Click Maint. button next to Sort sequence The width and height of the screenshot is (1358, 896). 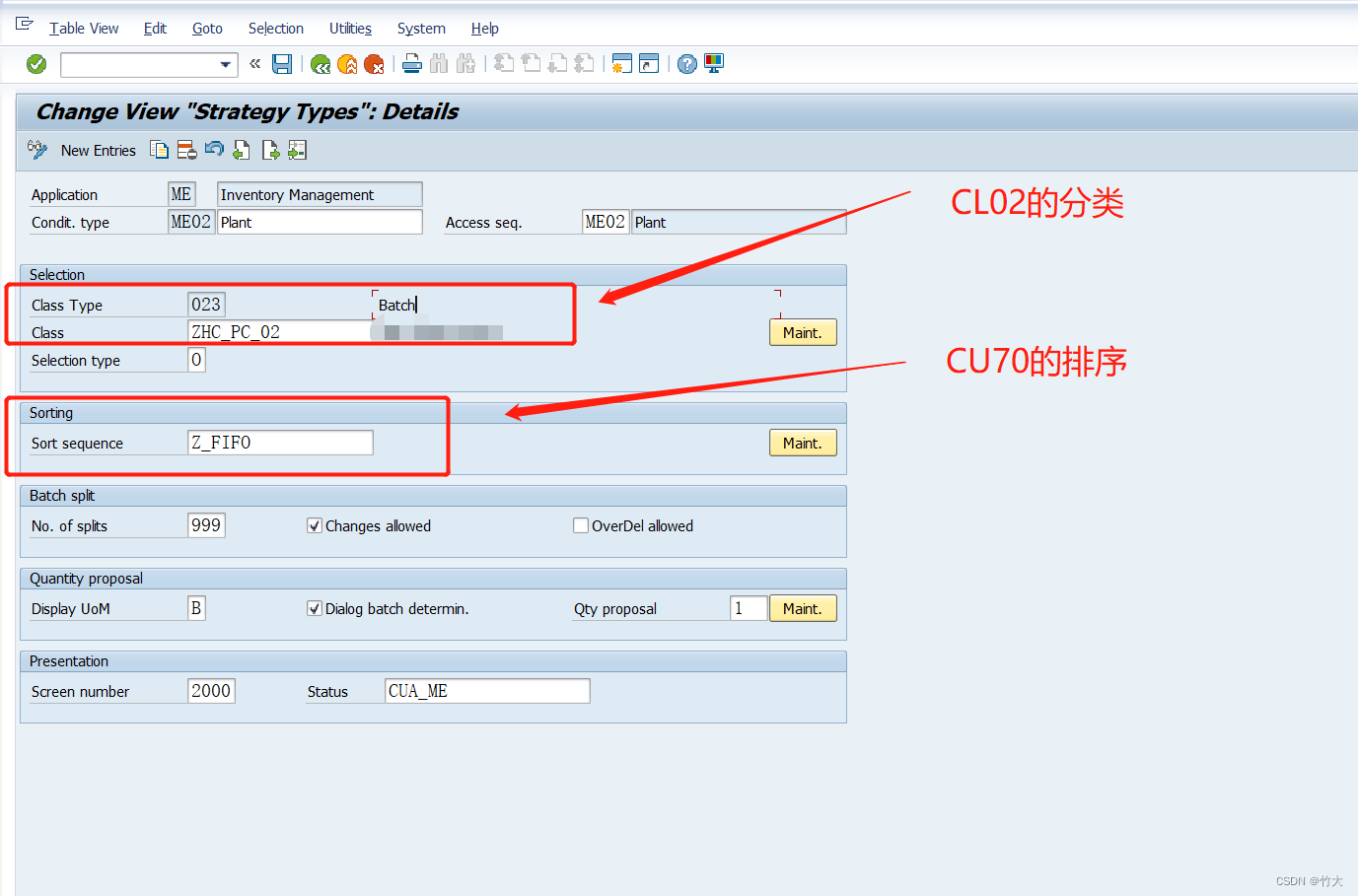[x=802, y=442]
